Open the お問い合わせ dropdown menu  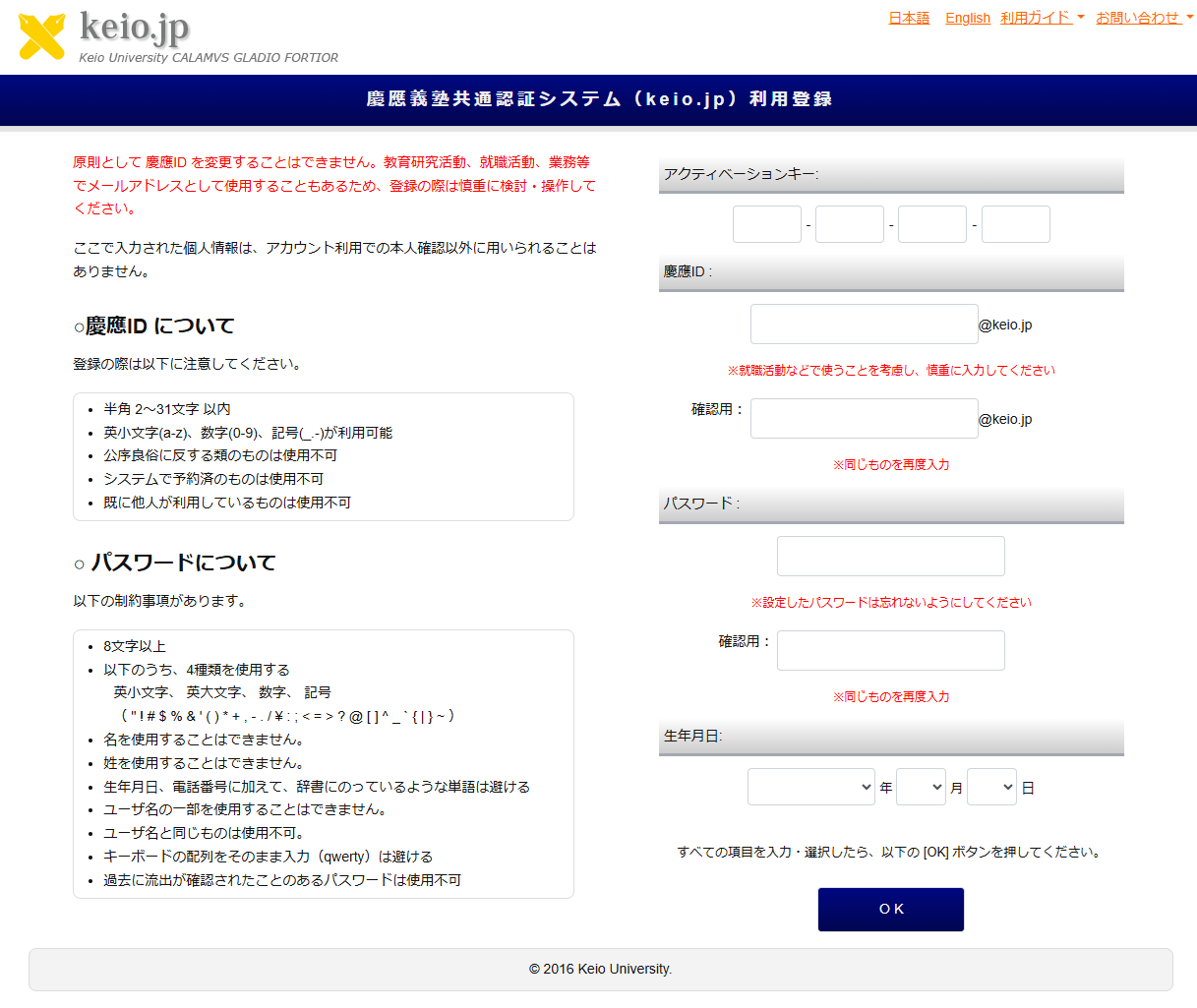tap(1143, 18)
